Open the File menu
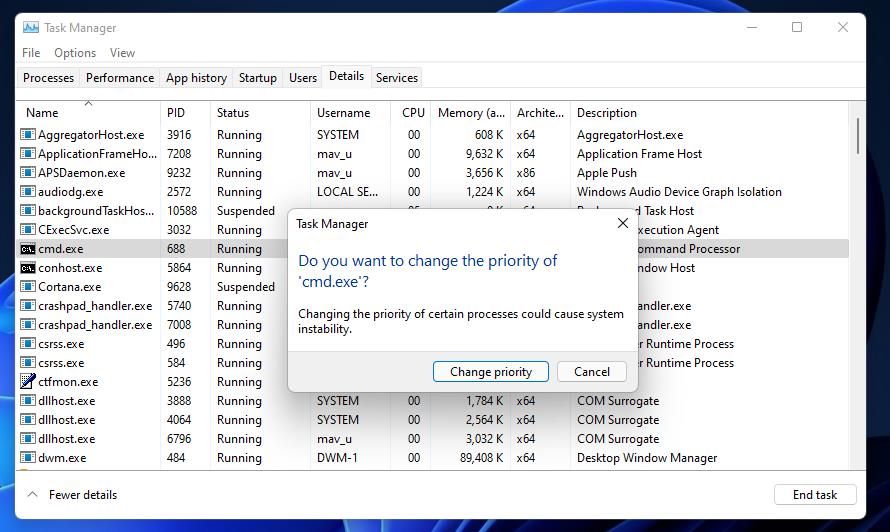This screenshot has height=532, width=890. pyautogui.click(x=31, y=53)
